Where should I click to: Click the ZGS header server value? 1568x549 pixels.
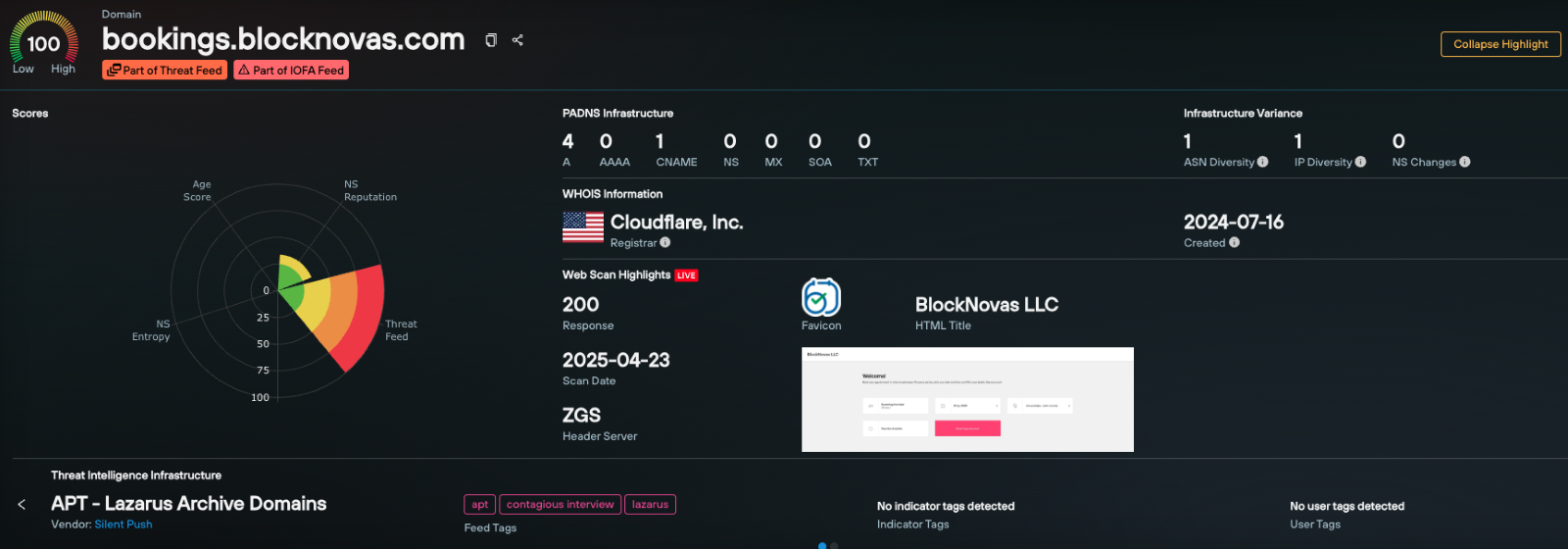click(x=581, y=416)
